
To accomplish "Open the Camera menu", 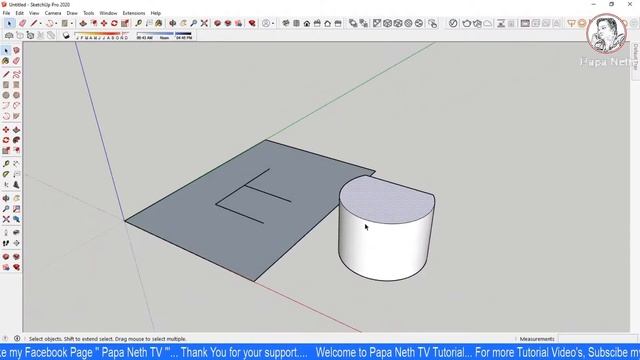I will click(53, 13).
